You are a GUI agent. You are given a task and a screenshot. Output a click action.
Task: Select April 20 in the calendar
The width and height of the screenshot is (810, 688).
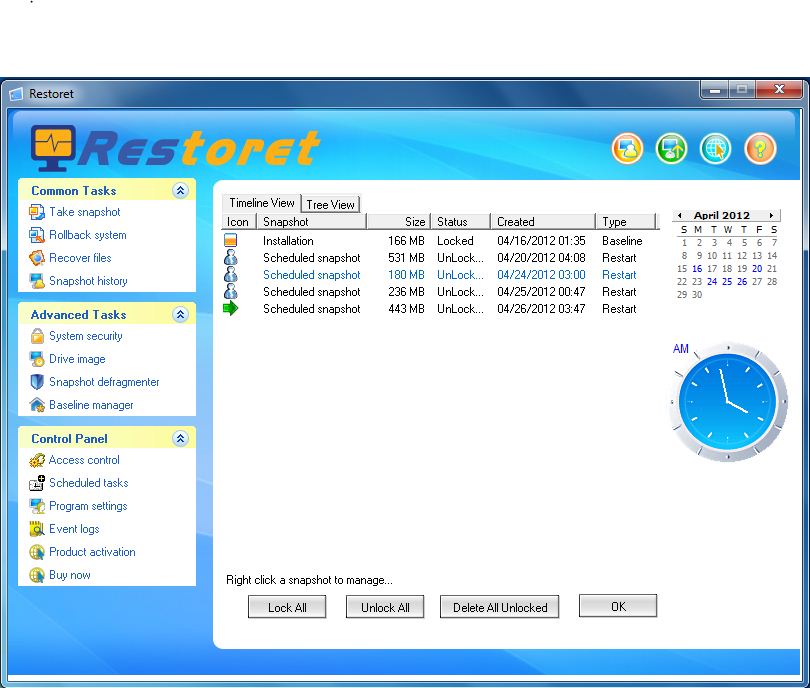(757, 269)
